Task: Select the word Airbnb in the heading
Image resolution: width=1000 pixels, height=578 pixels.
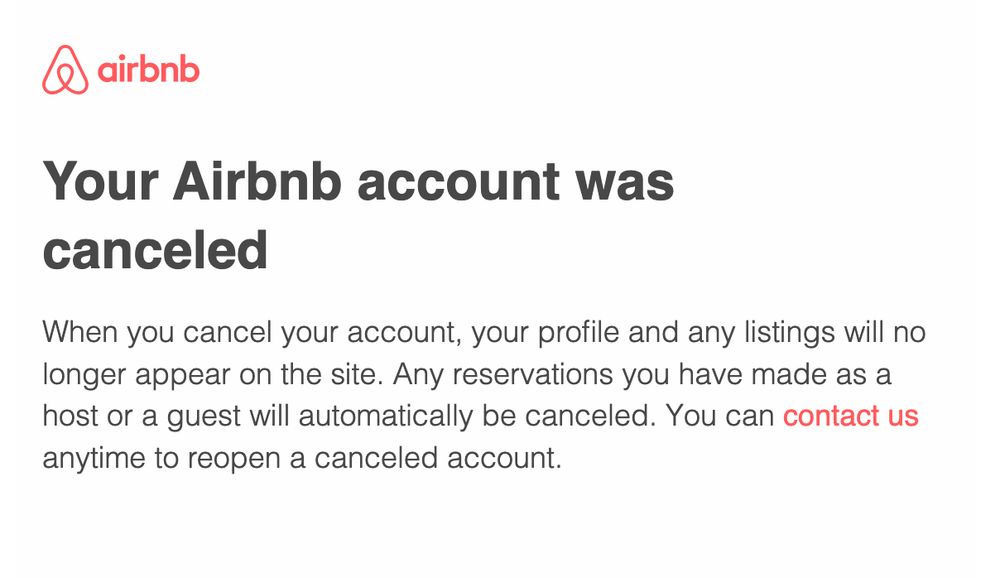Action: [x=258, y=182]
